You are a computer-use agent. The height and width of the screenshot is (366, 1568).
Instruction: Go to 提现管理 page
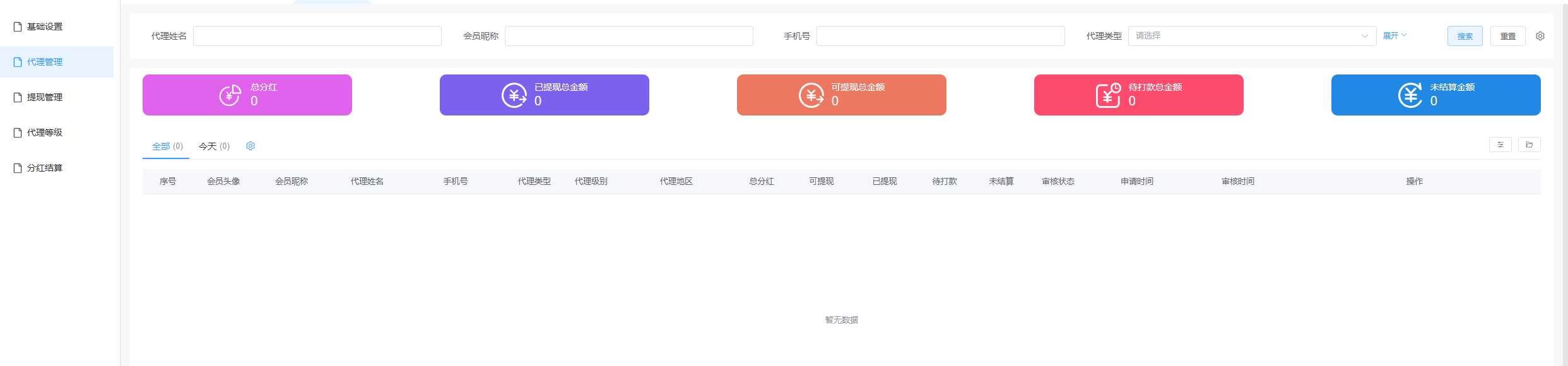pos(57,97)
